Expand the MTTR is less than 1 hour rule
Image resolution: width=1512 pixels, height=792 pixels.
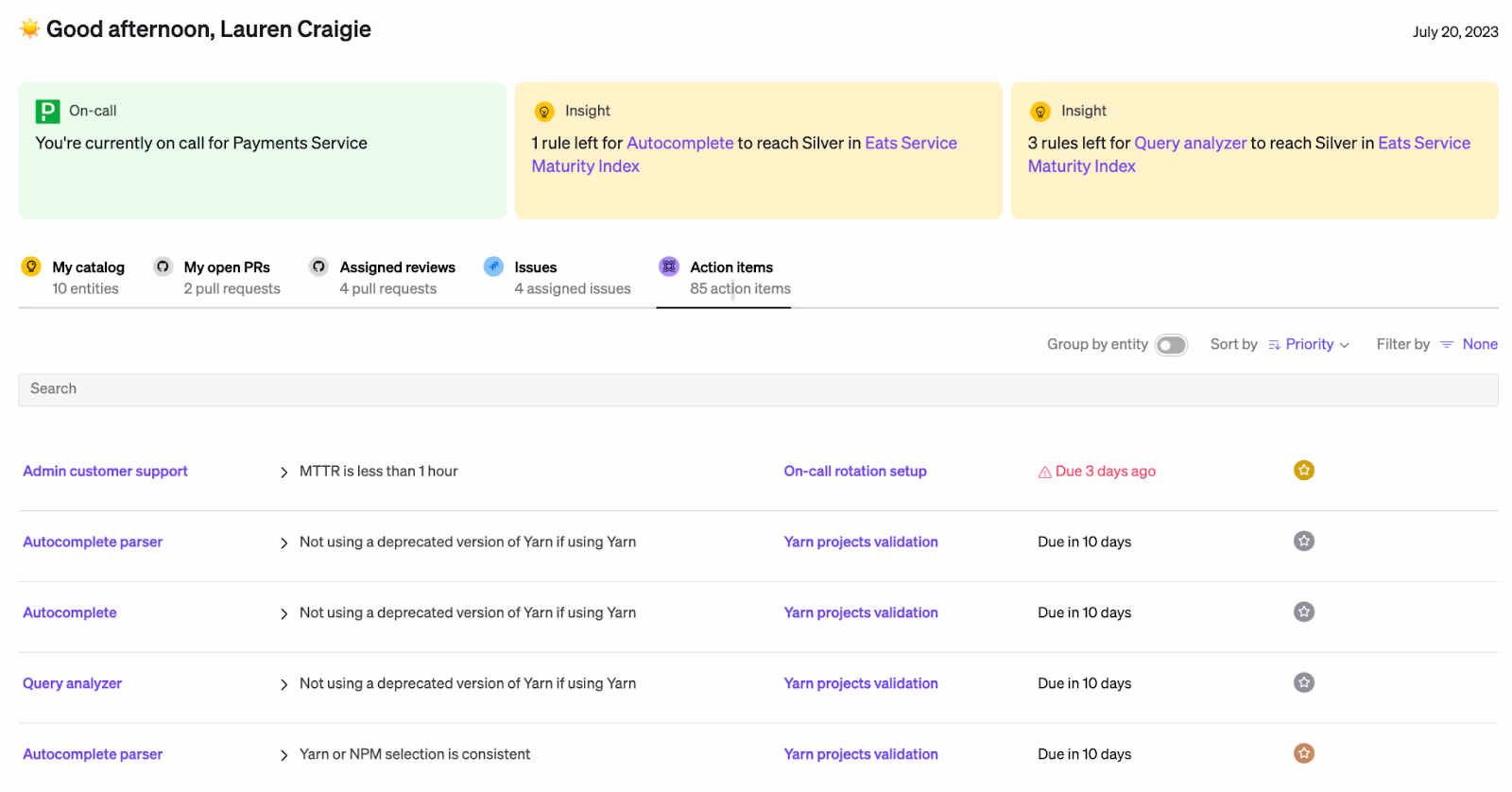tap(283, 473)
